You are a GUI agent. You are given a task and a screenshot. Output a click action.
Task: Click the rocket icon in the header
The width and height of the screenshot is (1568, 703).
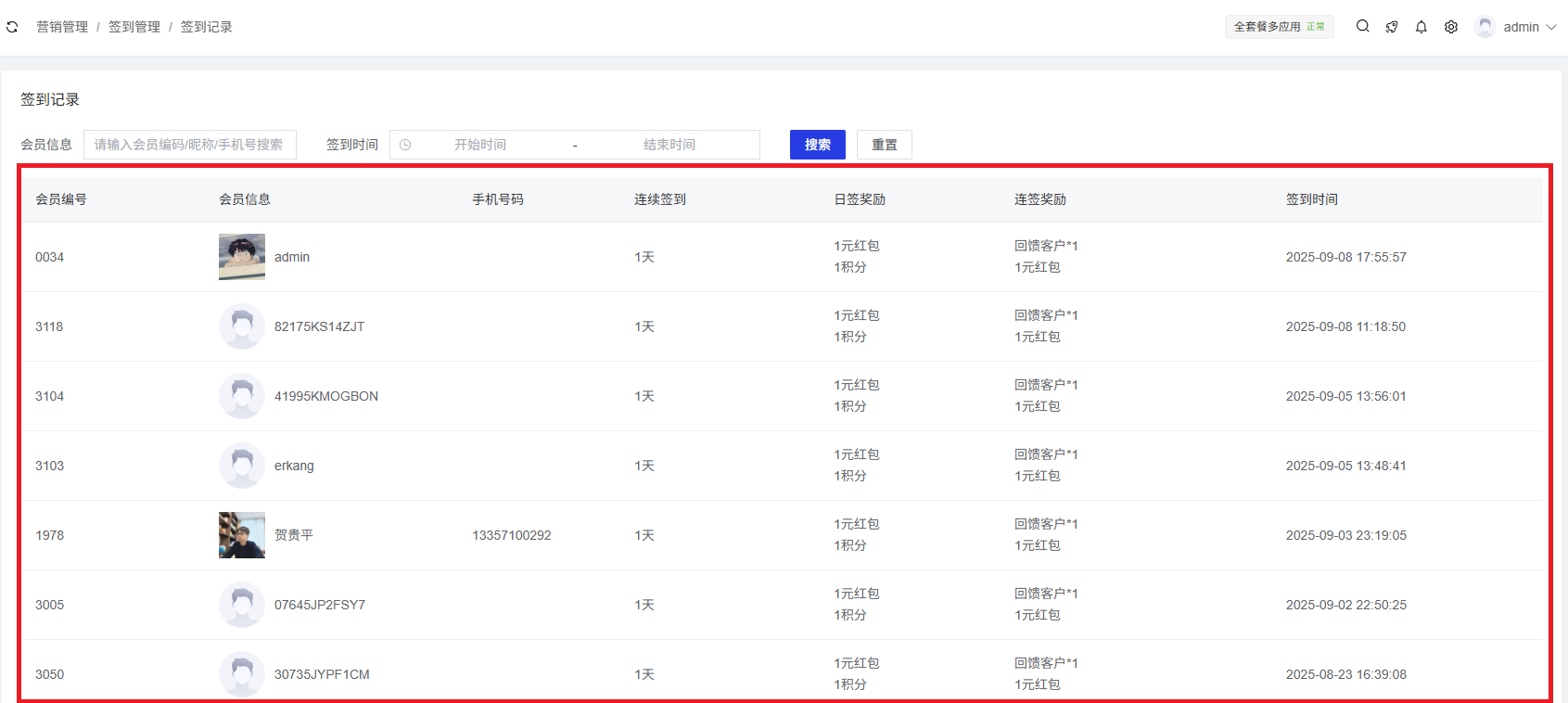[x=1392, y=27]
